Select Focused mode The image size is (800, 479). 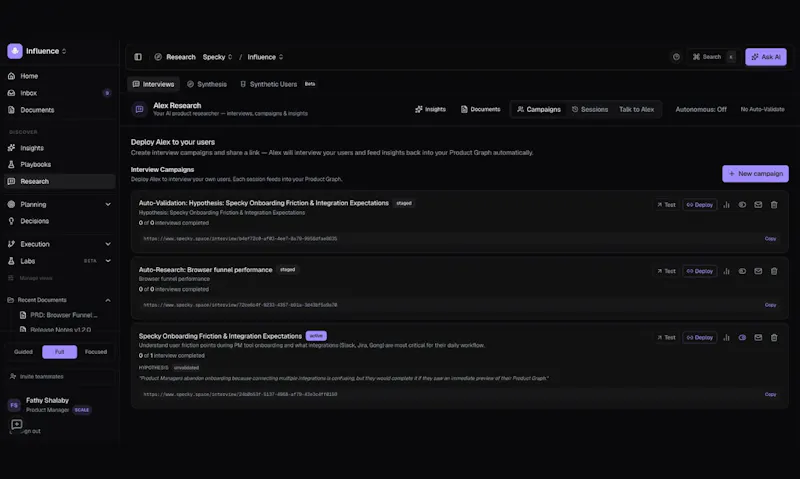(96, 351)
